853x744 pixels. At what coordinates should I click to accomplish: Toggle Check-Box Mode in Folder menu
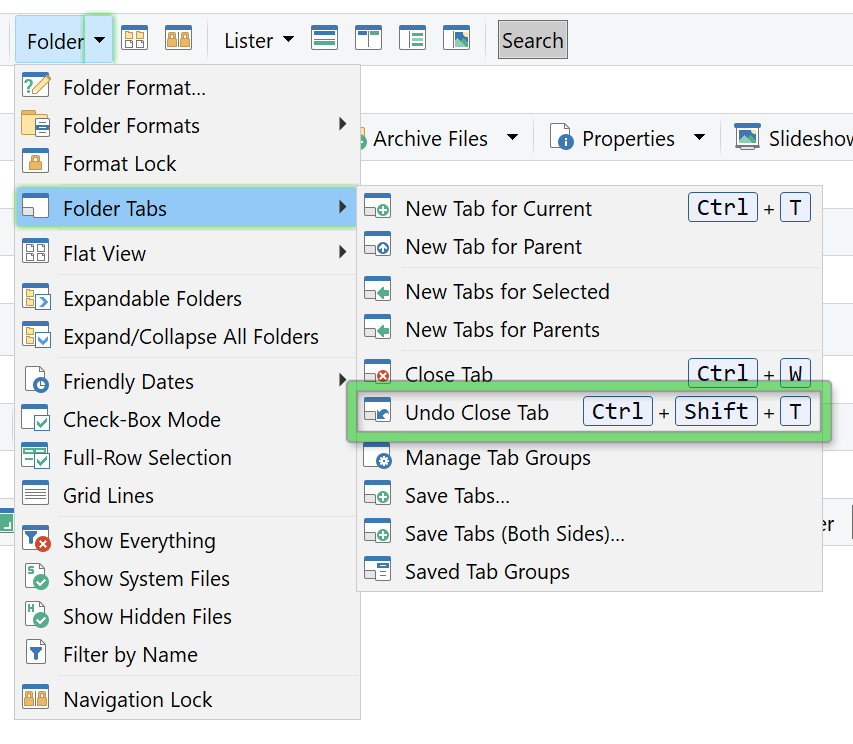point(140,420)
